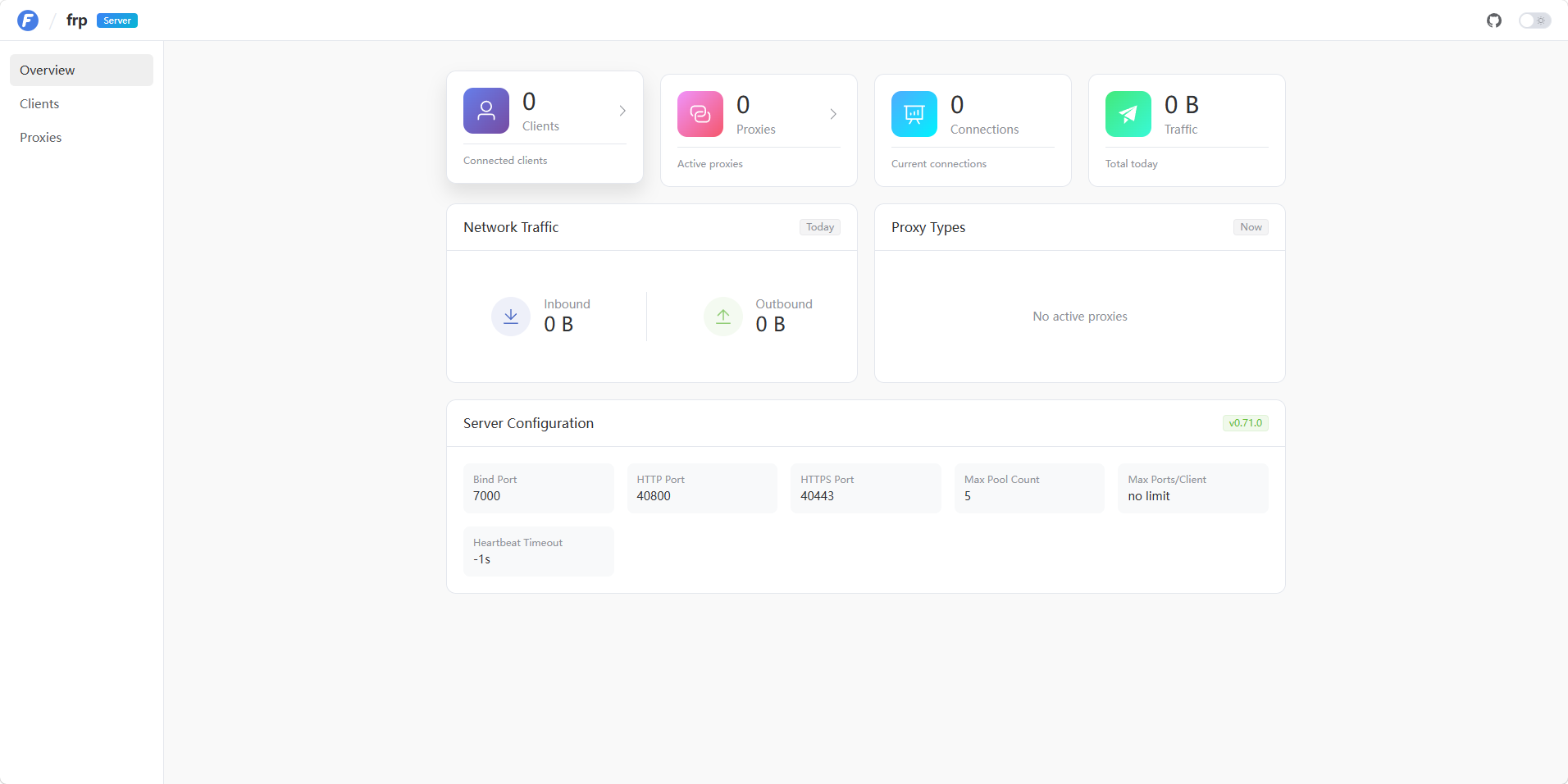Click the Server badge beside frp
This screenshot has height=784, width=1568.
point(117,21)
